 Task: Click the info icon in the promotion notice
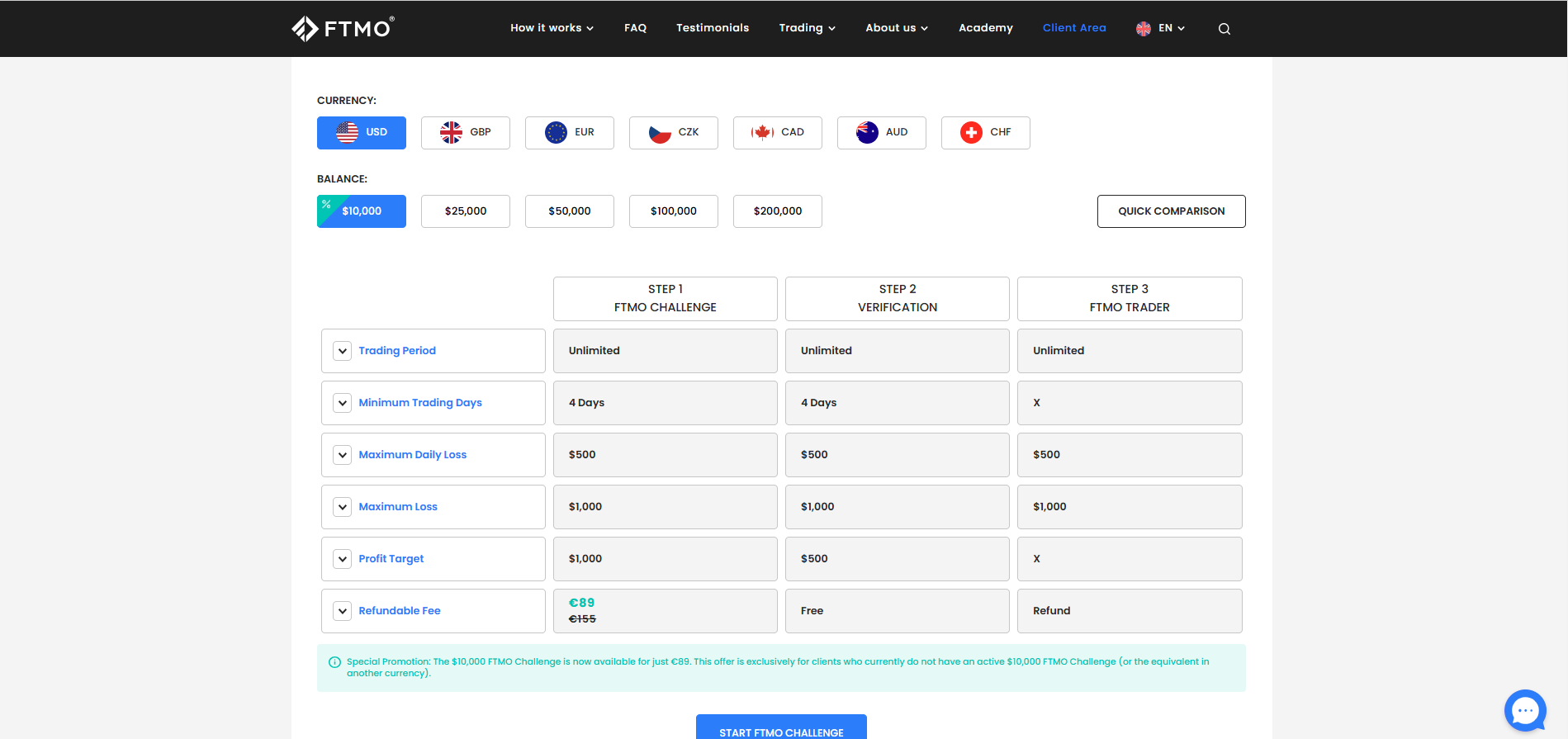coord(334,662)
